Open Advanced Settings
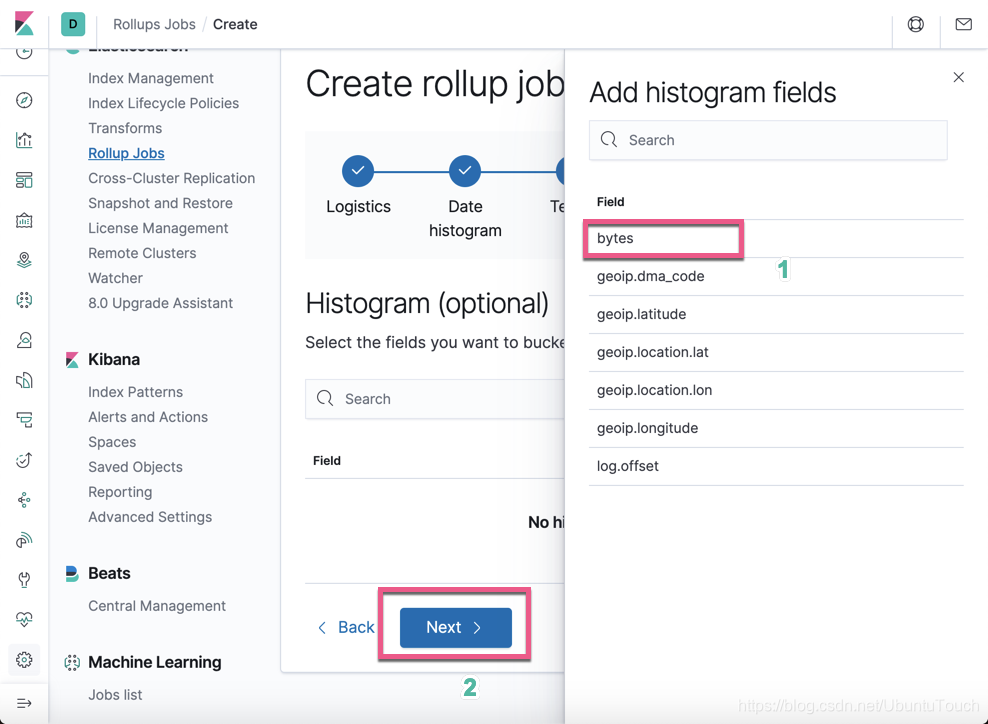Image resolution: width=988 pixels, height=724 pixels. coord(150,517)
